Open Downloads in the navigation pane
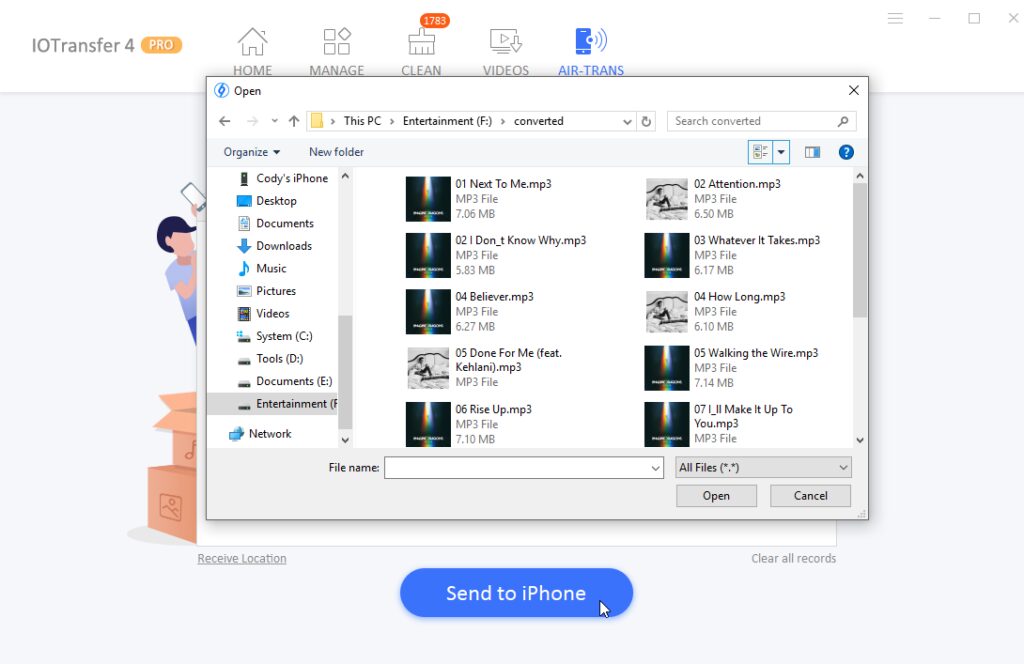1024x664 pixels. click(274, 246)
